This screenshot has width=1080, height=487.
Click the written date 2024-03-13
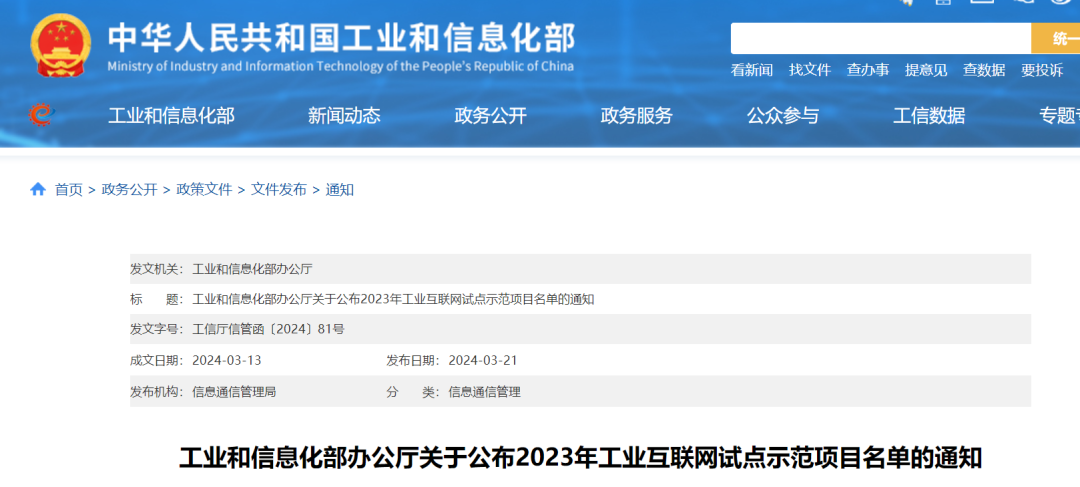tap(227, 360)
